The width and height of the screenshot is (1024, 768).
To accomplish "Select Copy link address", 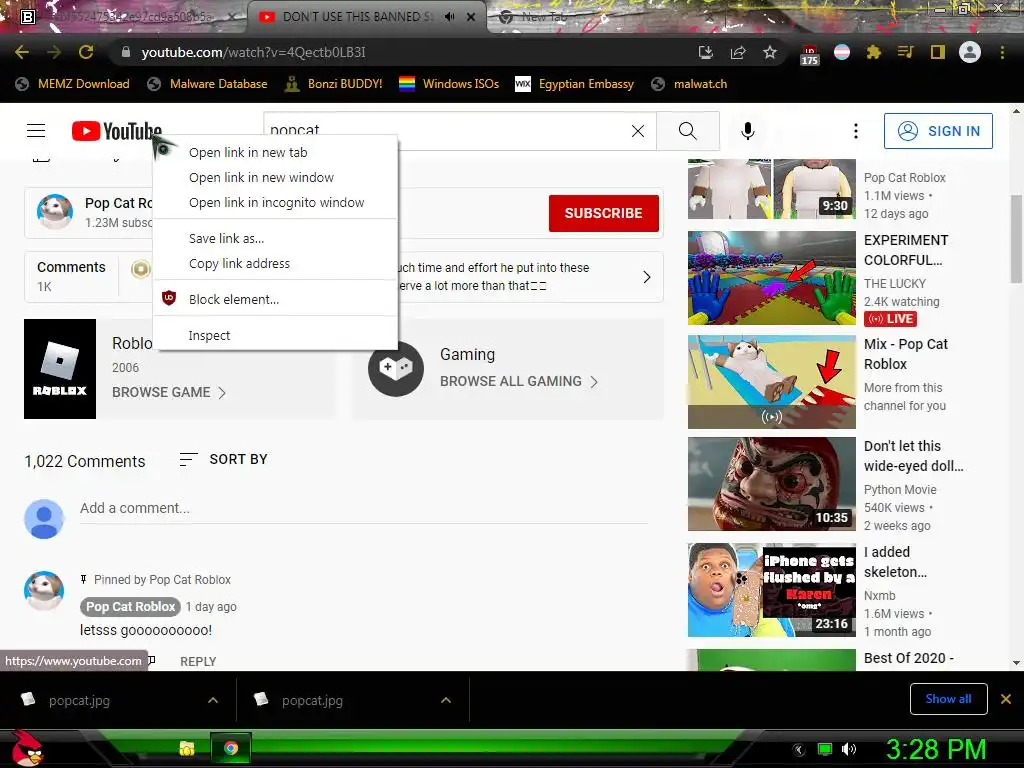I will pyautogui.click(x=275, y=263).
